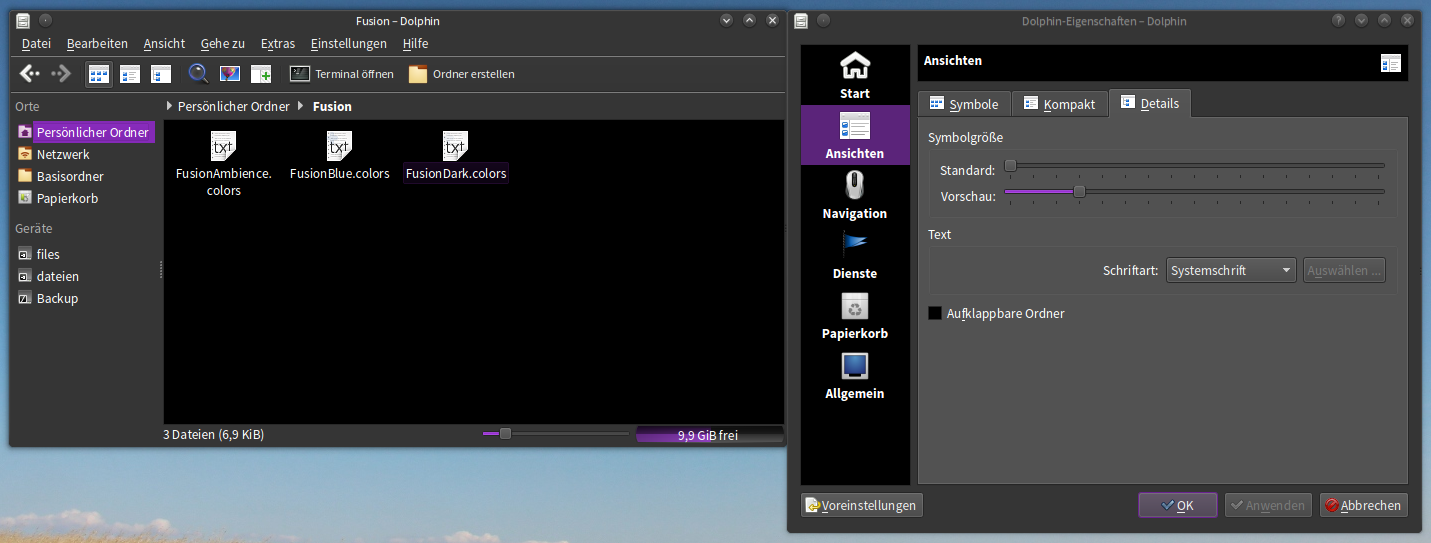
Task: Click the Vorschau size slider
Action: point(1194,191)
